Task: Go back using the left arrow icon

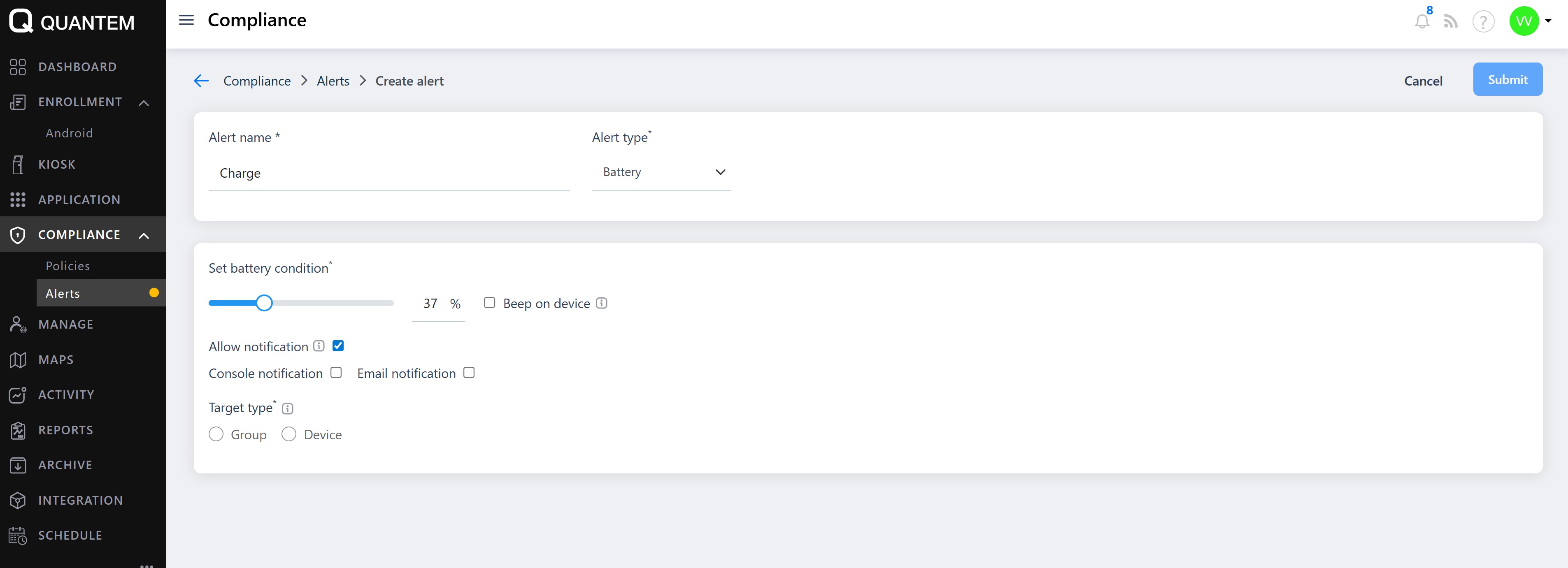Action: (x=201, y=81)
